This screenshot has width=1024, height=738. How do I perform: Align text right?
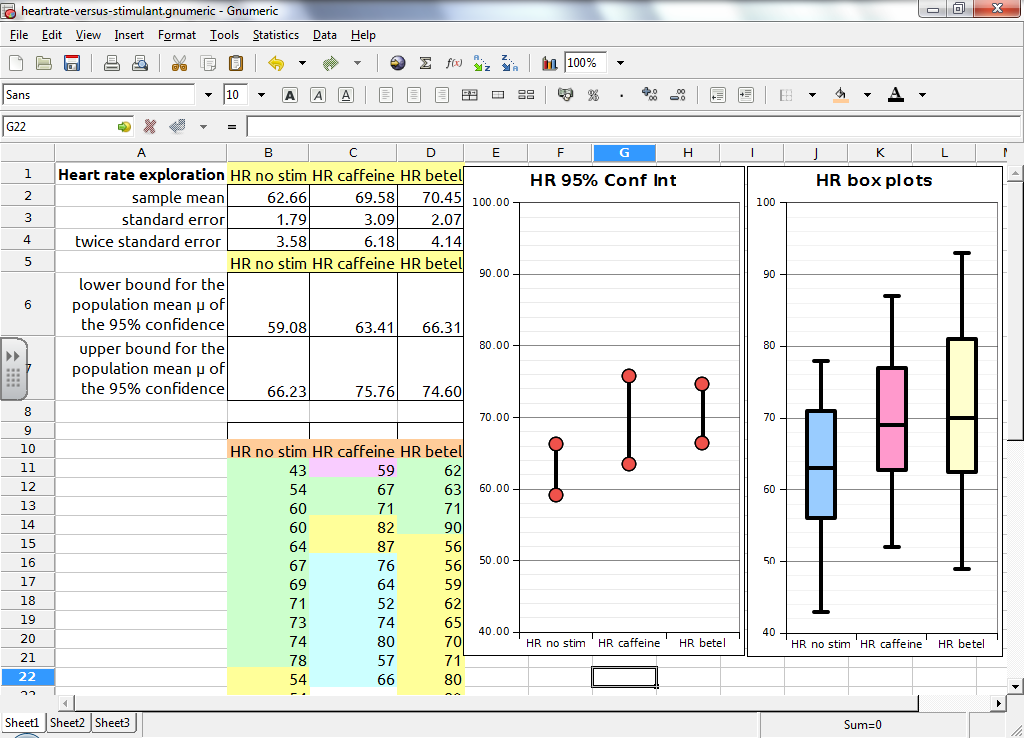(442, 95)
